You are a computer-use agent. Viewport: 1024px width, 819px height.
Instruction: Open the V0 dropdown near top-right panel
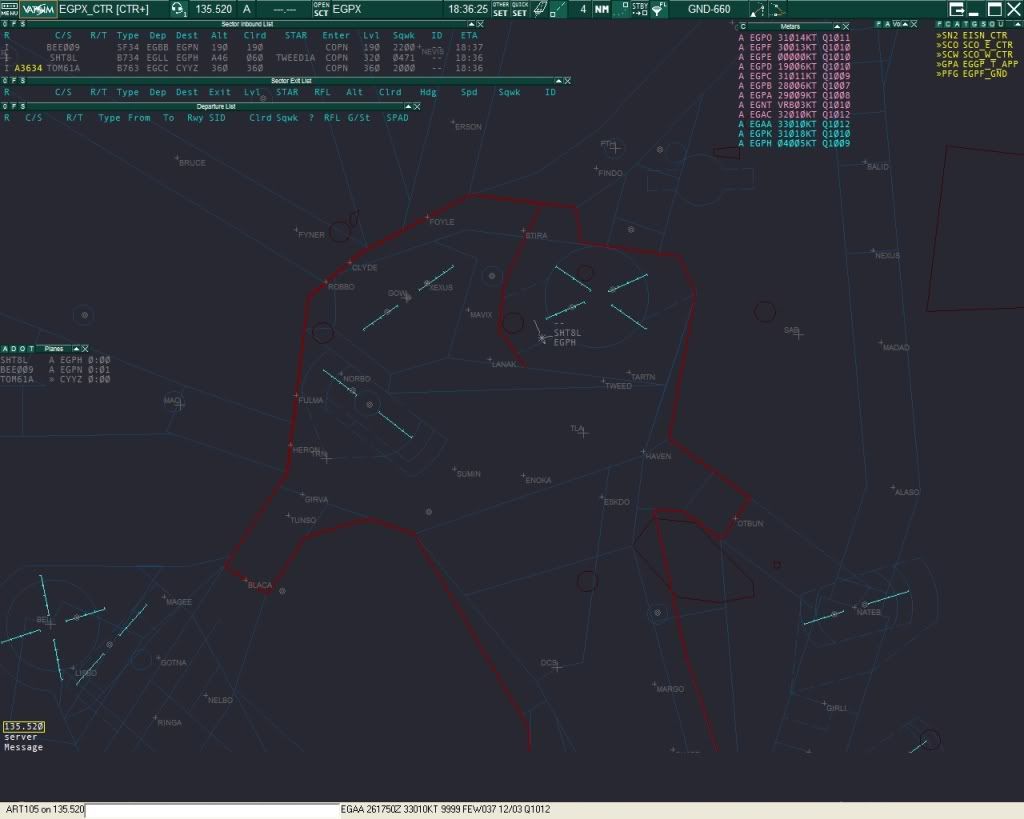[897, 23]
